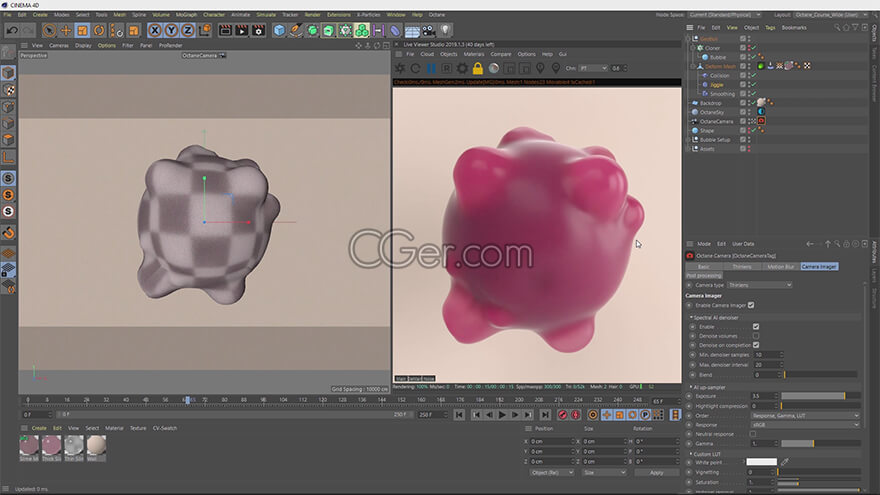Viewport: 880px width, 495px height.
Task: Click the blue Cube primitive icon
Action: point(279,30)
